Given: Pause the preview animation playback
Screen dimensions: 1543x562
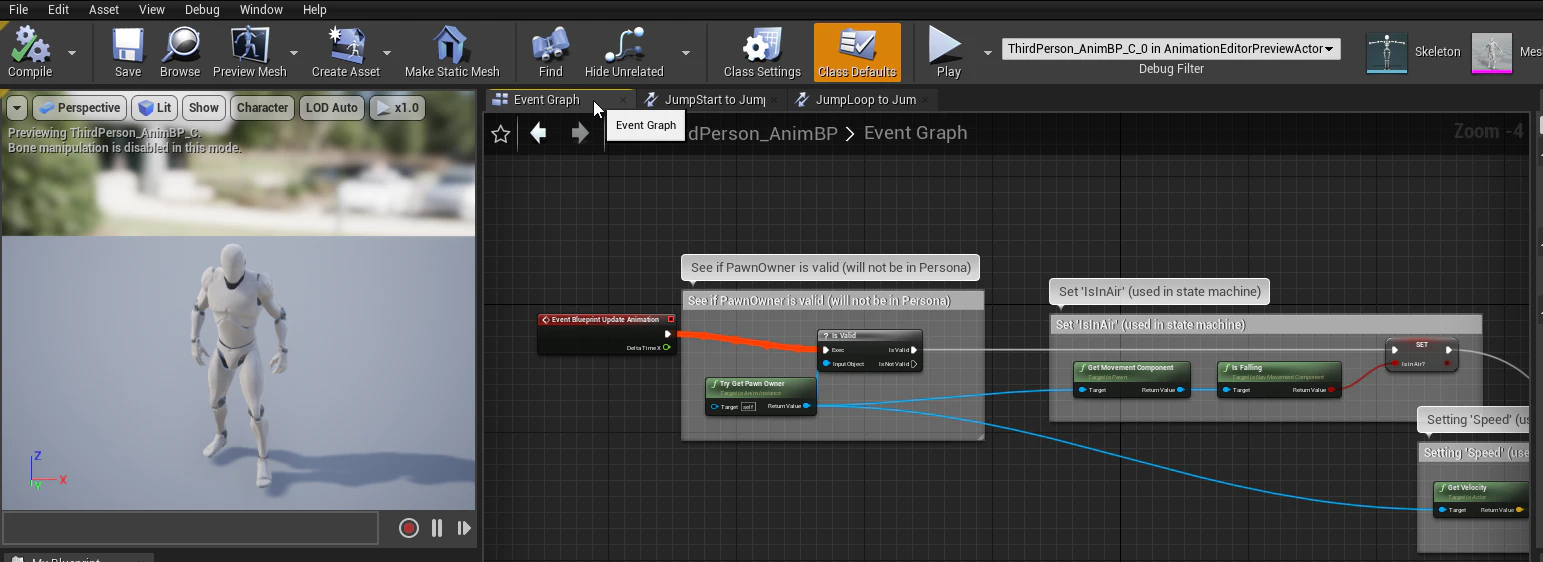Looking at the screenshot, I should (437, 528).
